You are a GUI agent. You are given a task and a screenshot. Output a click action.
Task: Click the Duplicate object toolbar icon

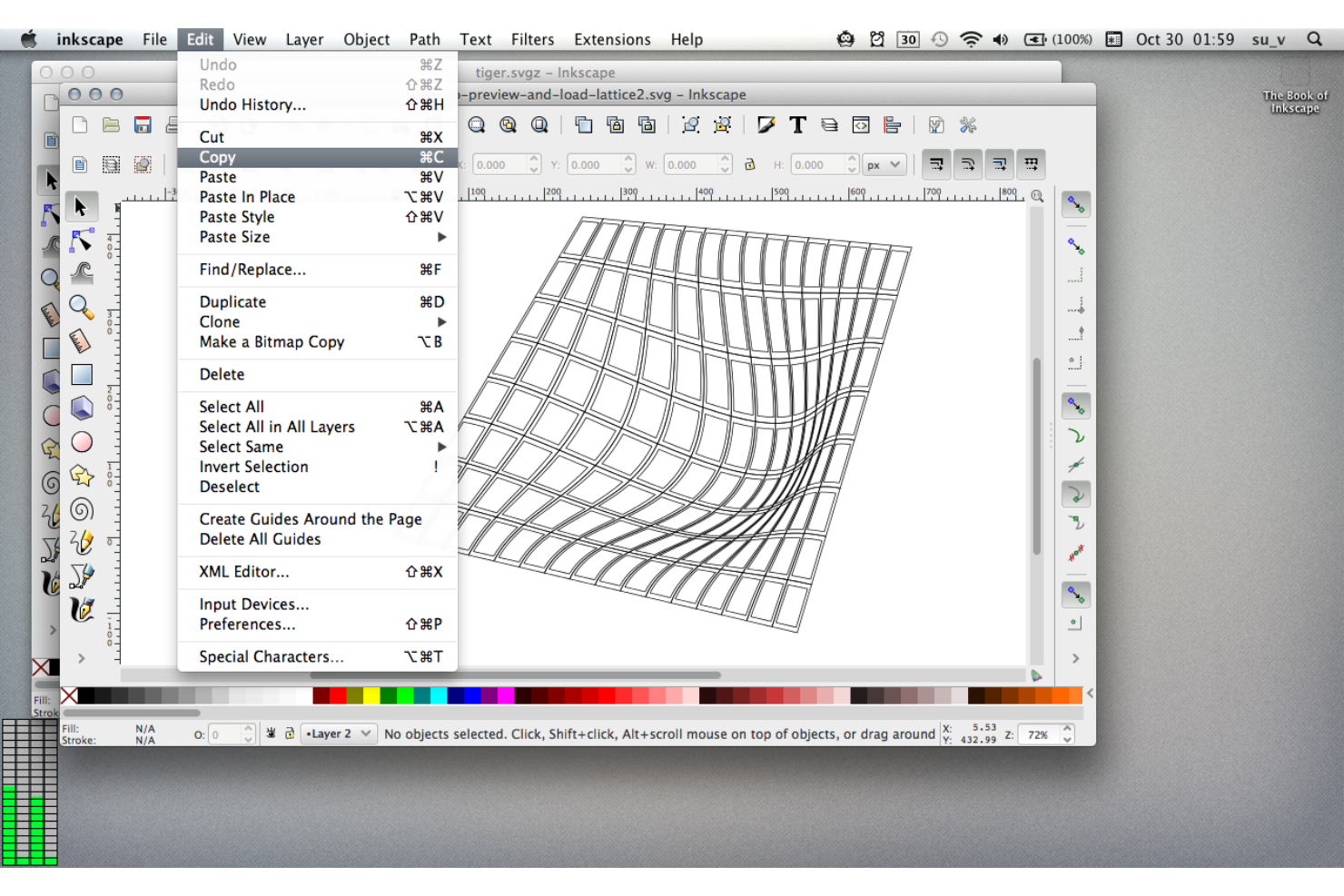584,125
